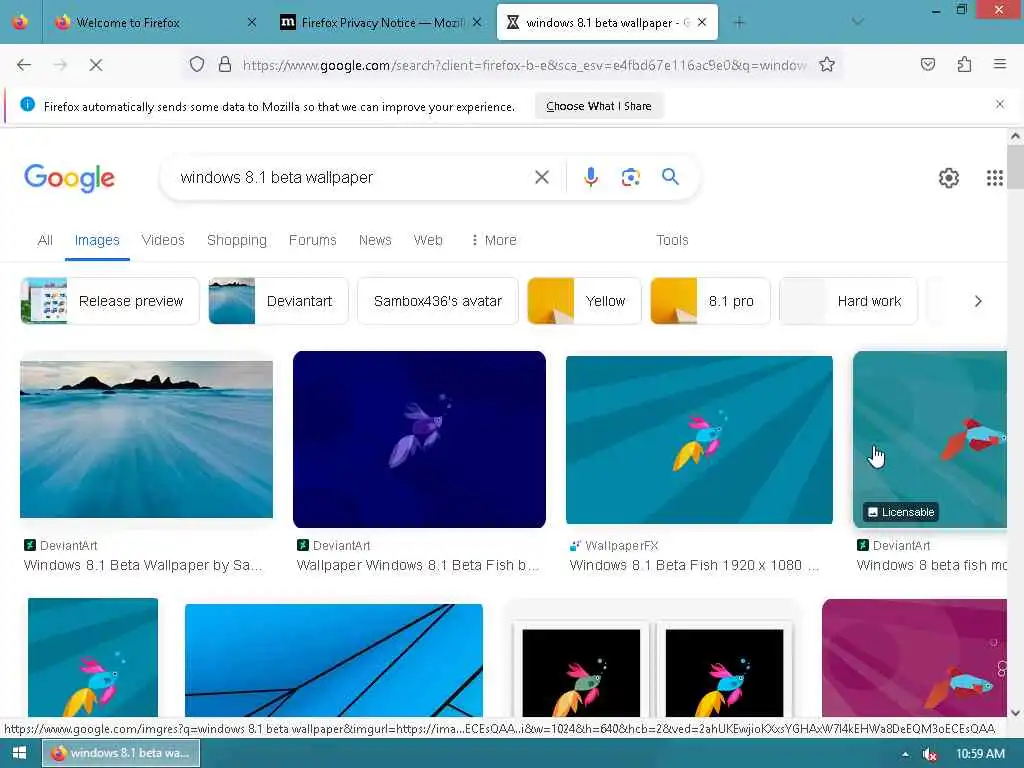Open Wallpaper Windows 8.1 Beta Fish link
Image resolution: width=1024 pixels, height=768 pixels.
(x=418, y=566)
